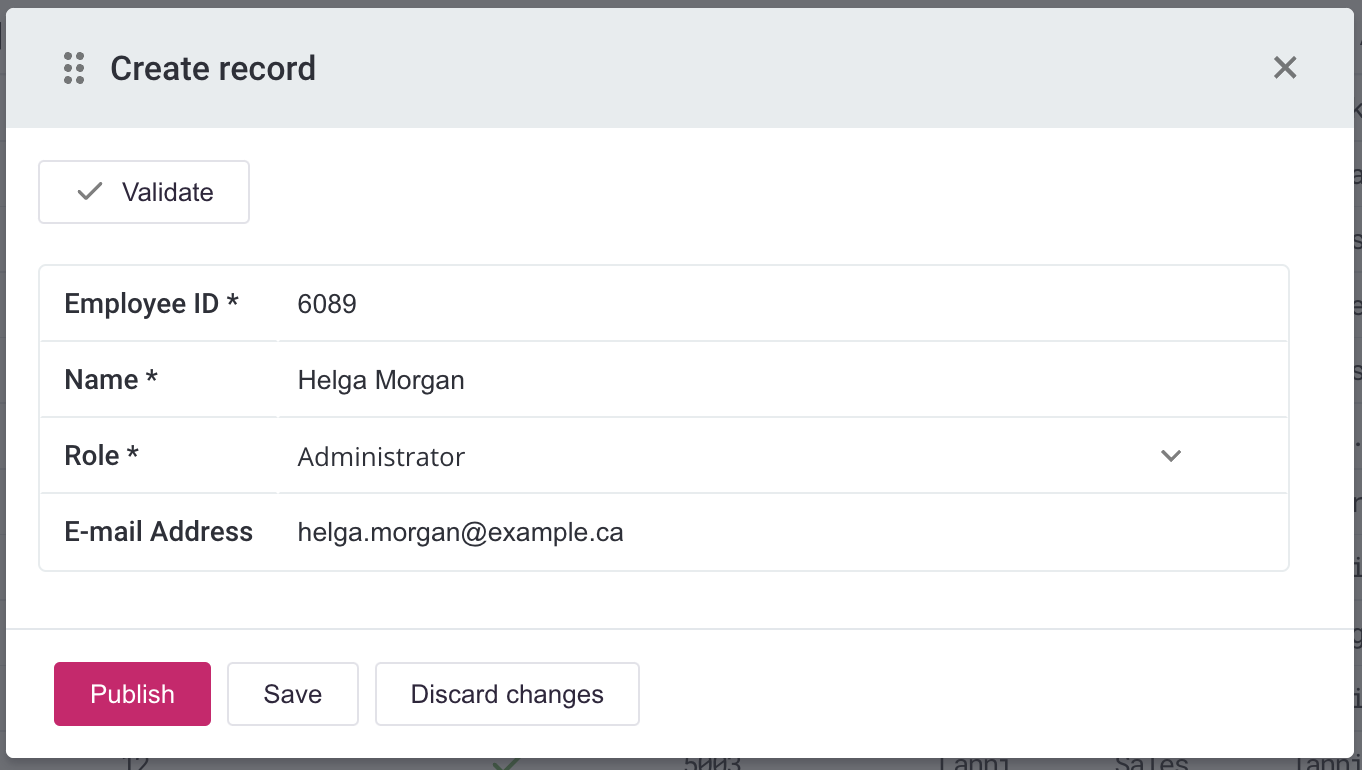This screenshot has width=1362, height=770.
Task: Save the record without publishing
Action: point(292,693)
